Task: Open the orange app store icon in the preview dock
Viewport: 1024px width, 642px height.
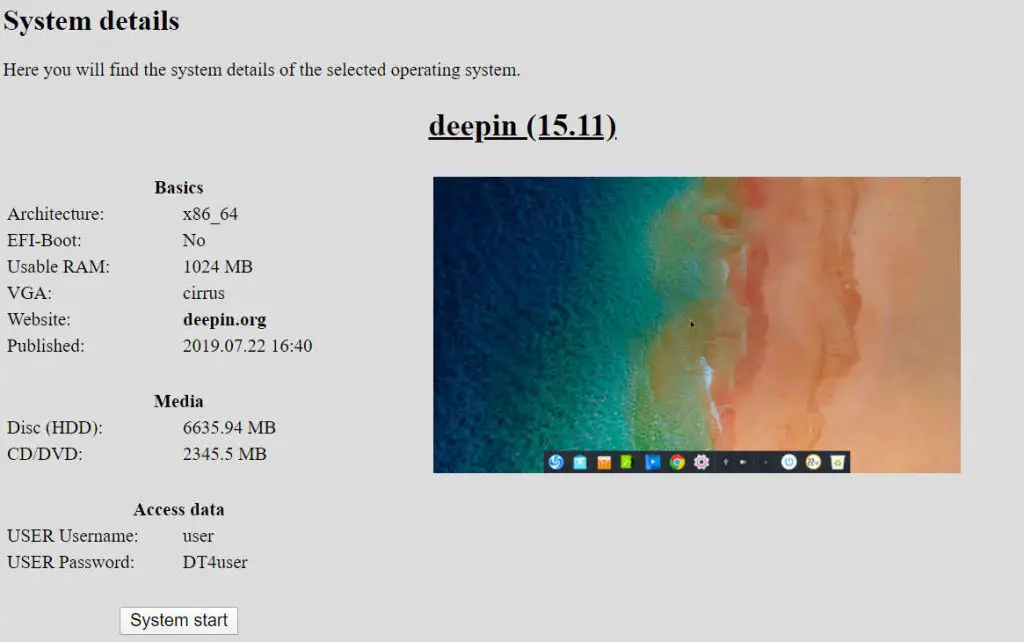Action: point(604,463)
